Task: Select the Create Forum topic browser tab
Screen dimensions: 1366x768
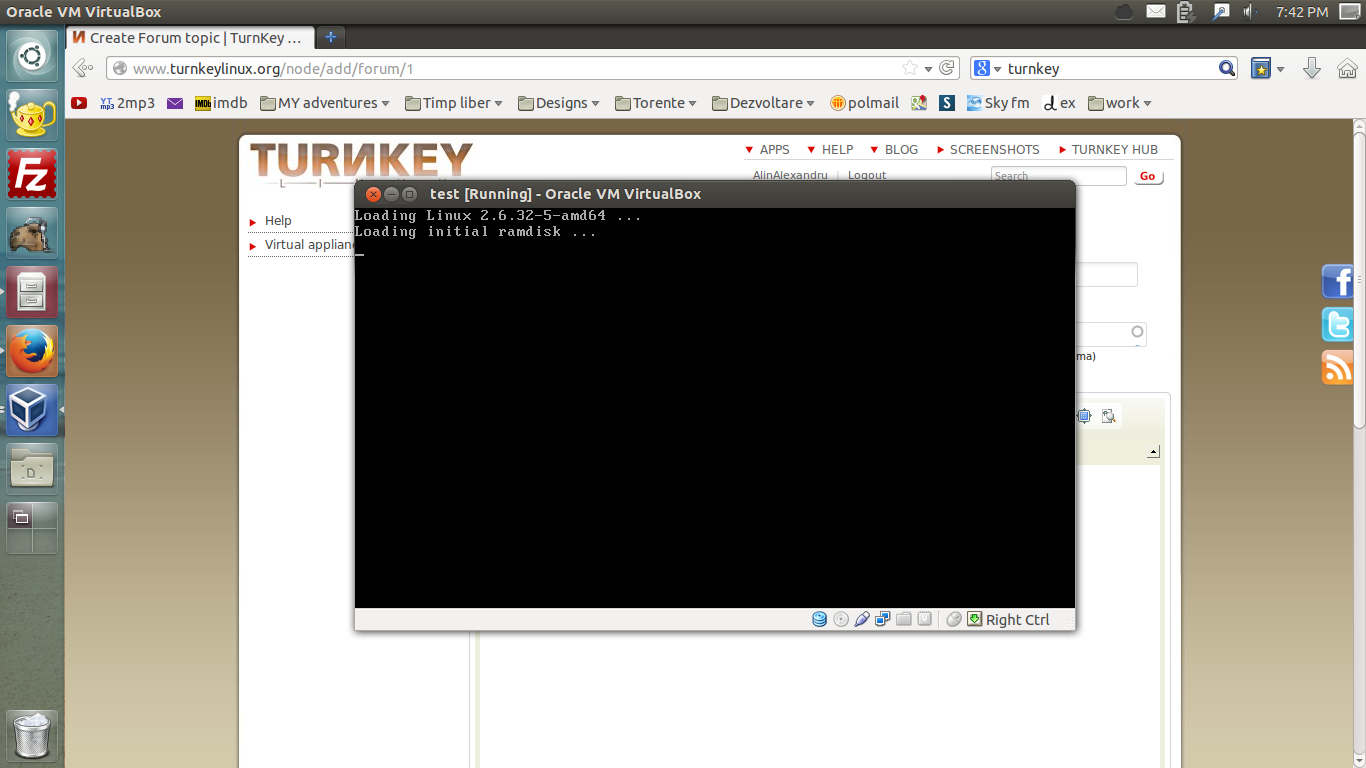Action: [x=190, y=38]
